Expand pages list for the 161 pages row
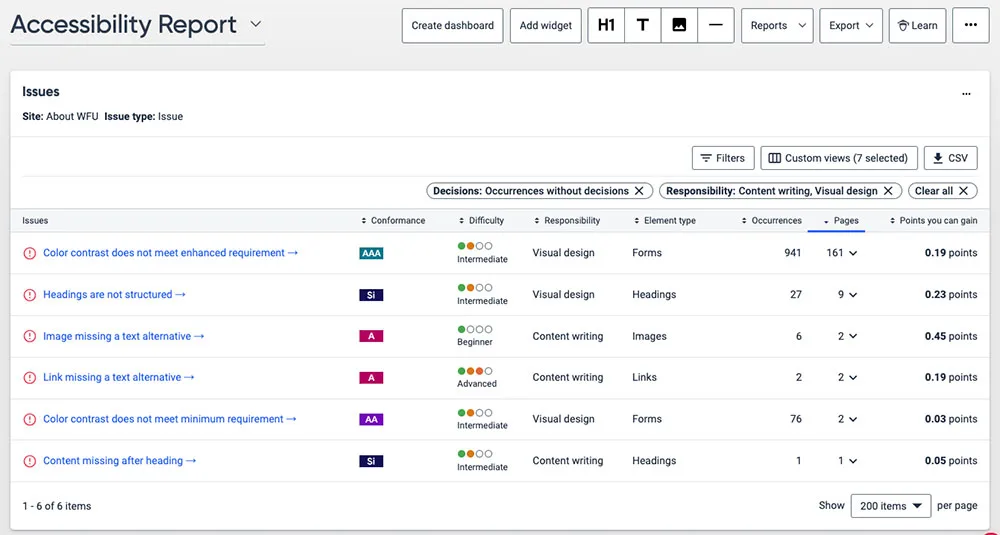Image resolution: width=1000 pixels, height=535 pixels. point(853,253)
